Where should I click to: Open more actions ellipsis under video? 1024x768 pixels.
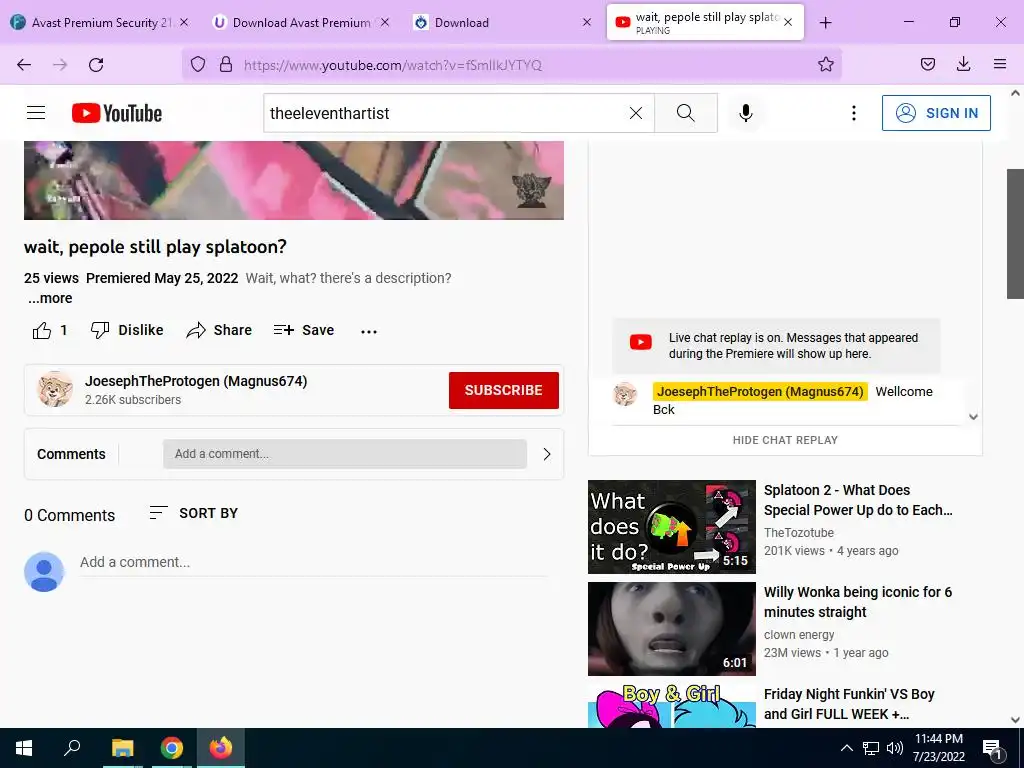(369, 331)
